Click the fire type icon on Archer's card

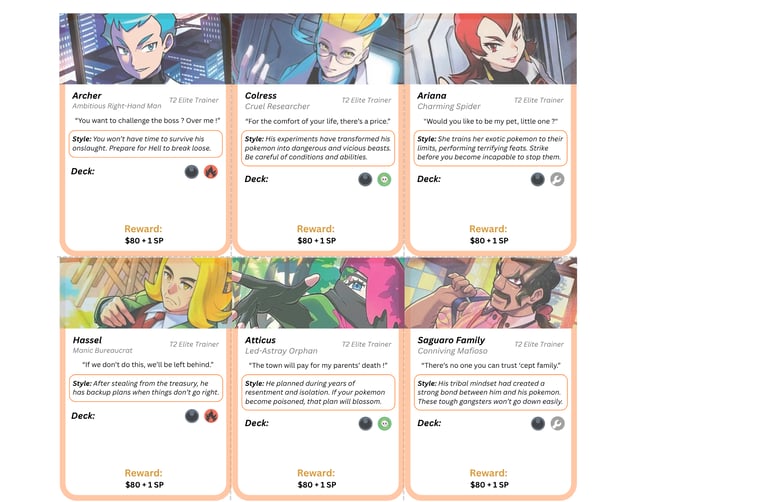pyautogui.click(x=211, y=172)
